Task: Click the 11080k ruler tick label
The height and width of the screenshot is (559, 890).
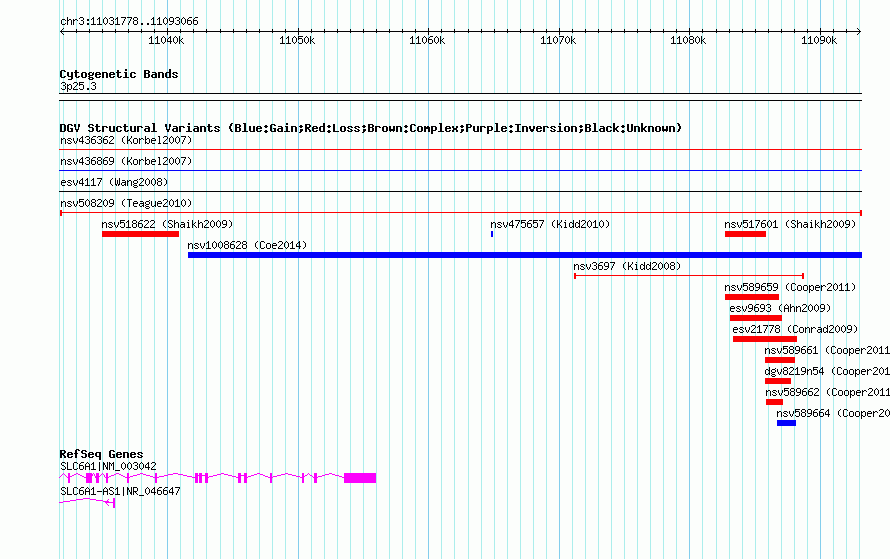Action: [x=689, y=40]
